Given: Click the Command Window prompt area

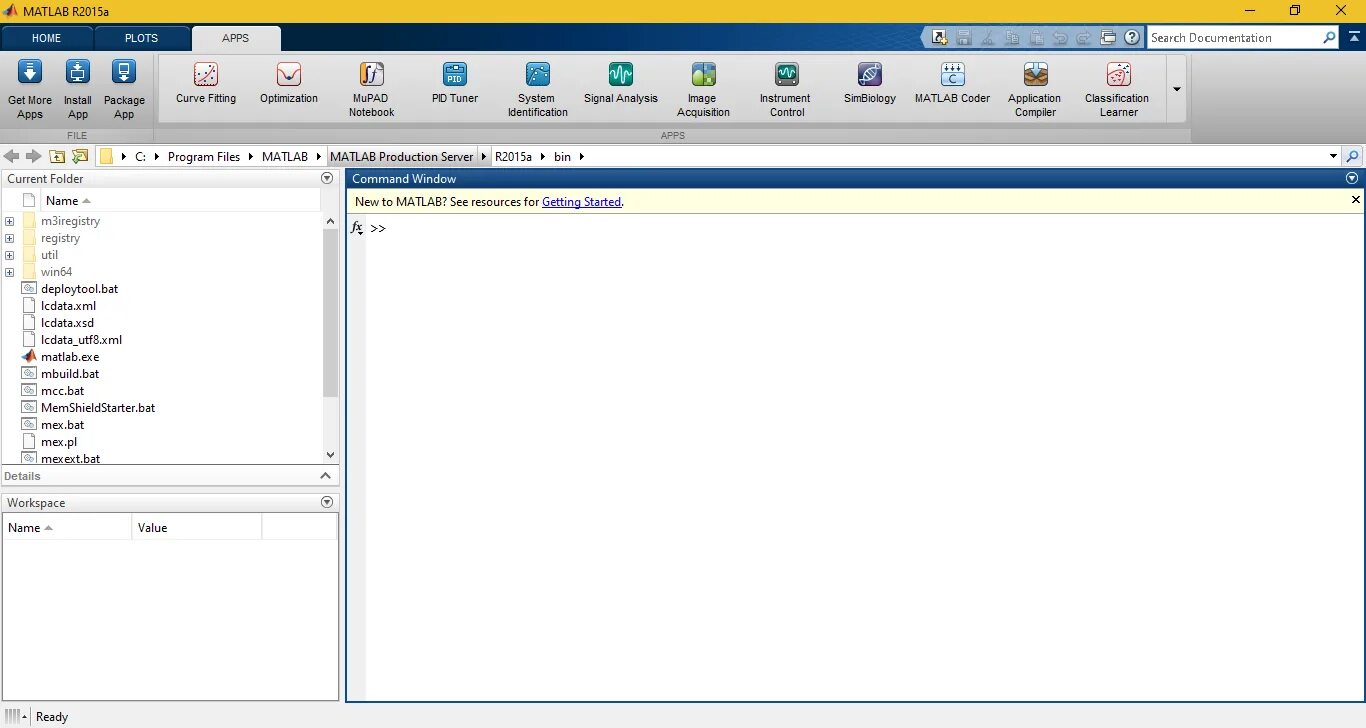Looking at the screenshot, I should tap(864, 460).
